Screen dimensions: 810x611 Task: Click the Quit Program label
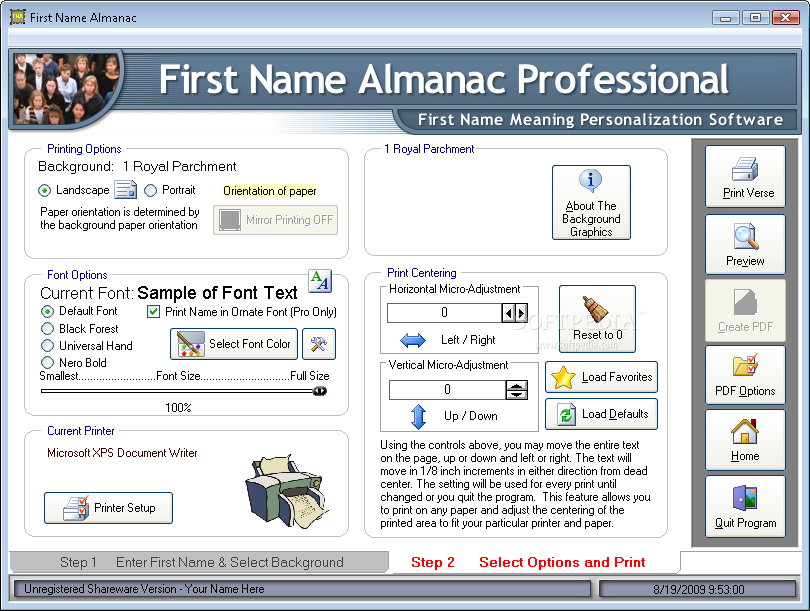[745, 523]
